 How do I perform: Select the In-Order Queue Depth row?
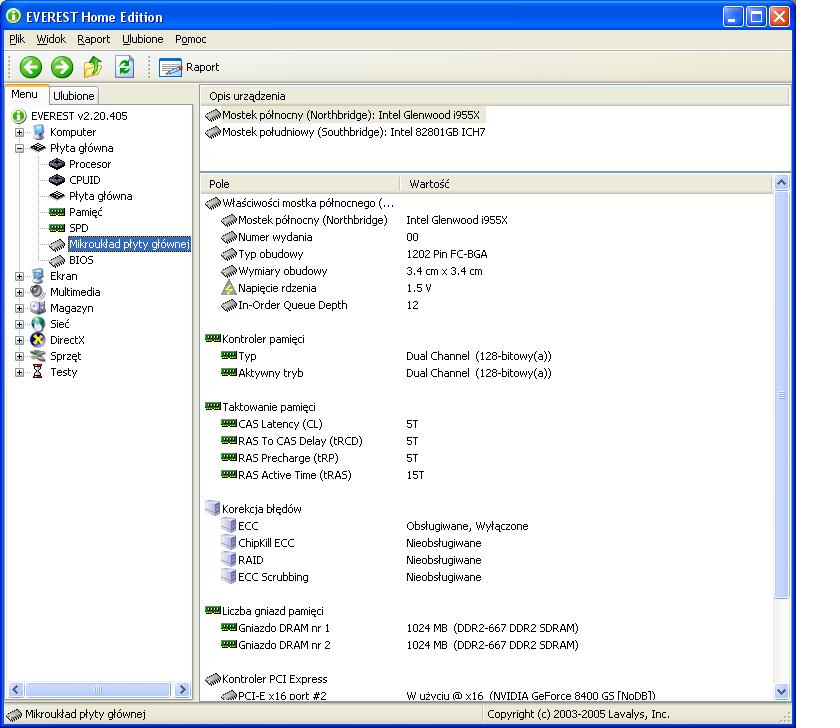[488, 305]
